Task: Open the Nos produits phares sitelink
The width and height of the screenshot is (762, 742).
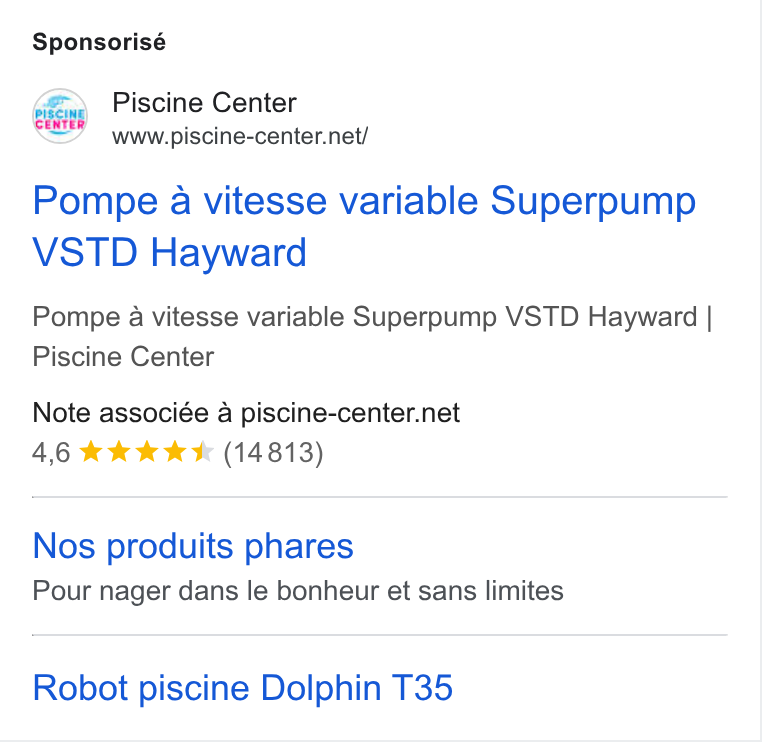Action: (193, 546)
